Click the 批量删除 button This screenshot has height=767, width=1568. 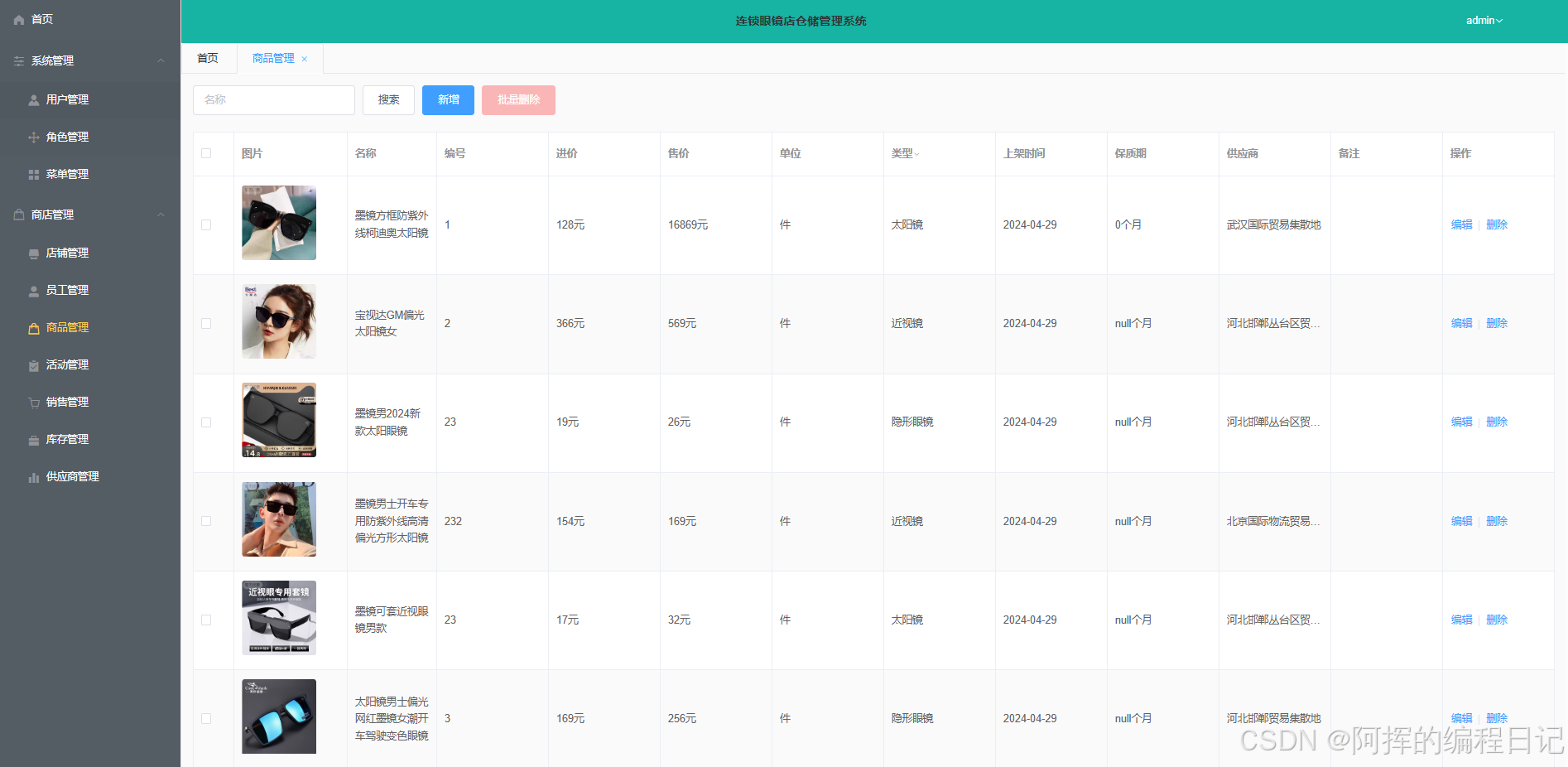pyautogui.click(x=518, y=100)
